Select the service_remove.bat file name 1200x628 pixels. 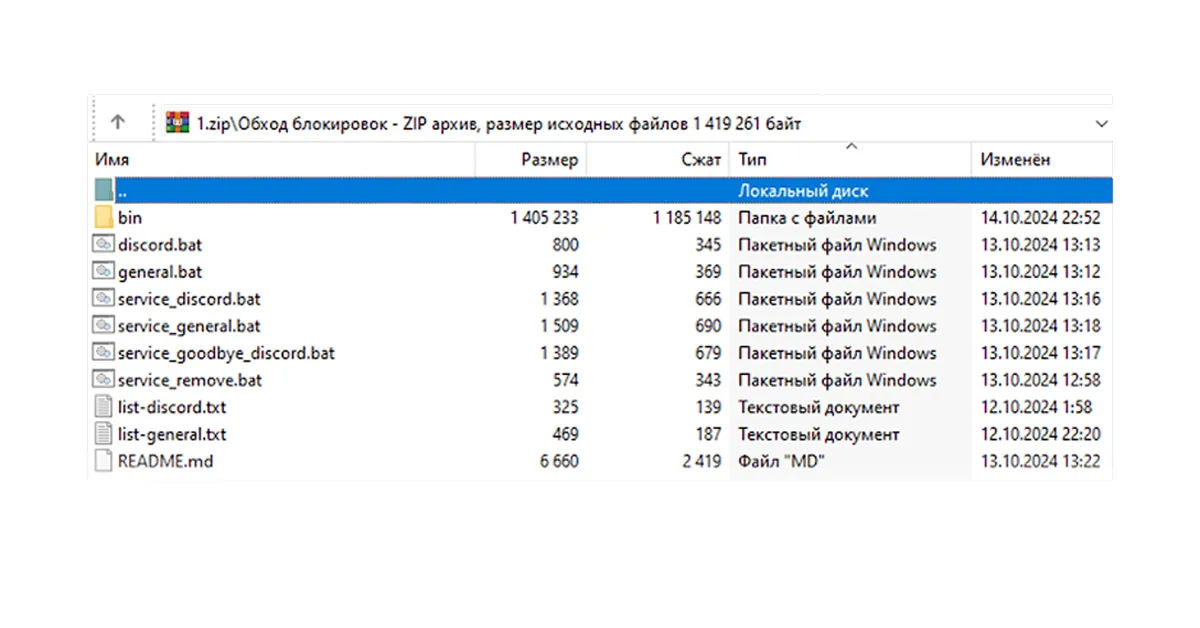click(190, 380)
